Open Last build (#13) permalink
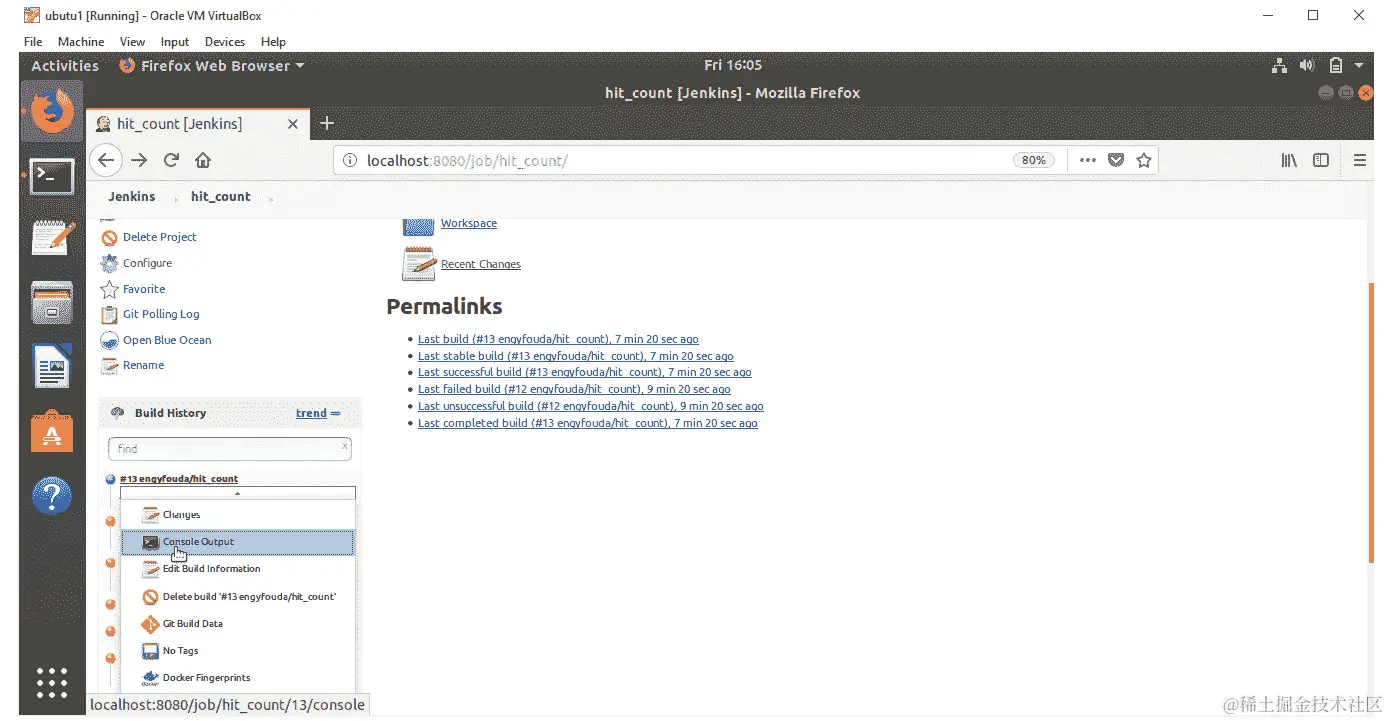The width and height of the screenshot is (1389, 721). pos(558,340)
